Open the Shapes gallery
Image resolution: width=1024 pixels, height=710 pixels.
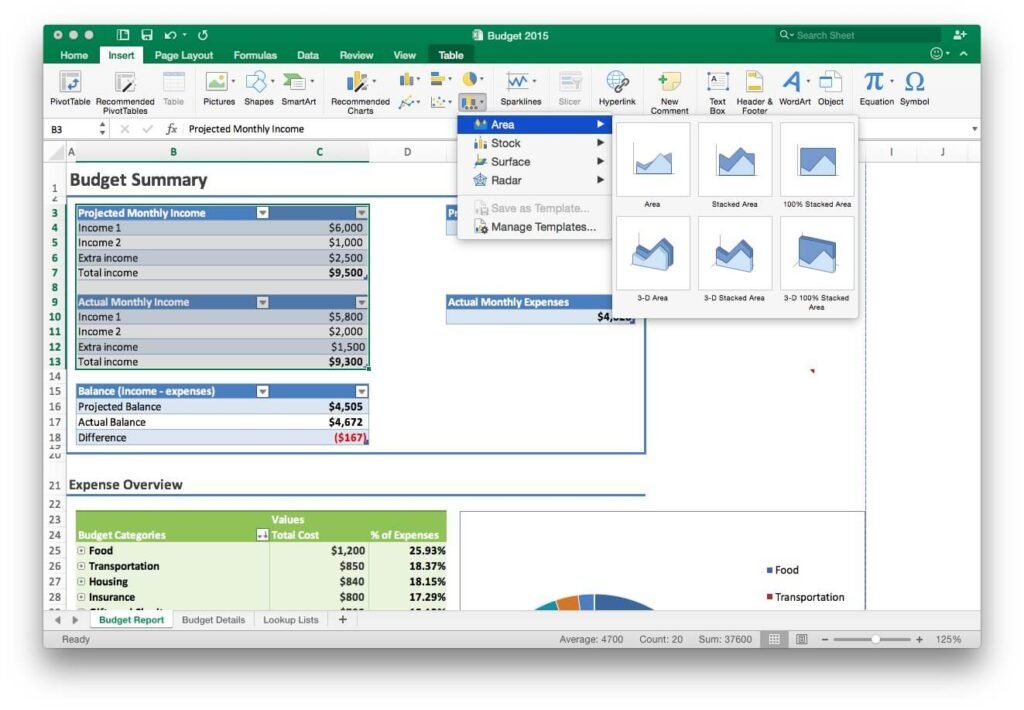(258, 88)
